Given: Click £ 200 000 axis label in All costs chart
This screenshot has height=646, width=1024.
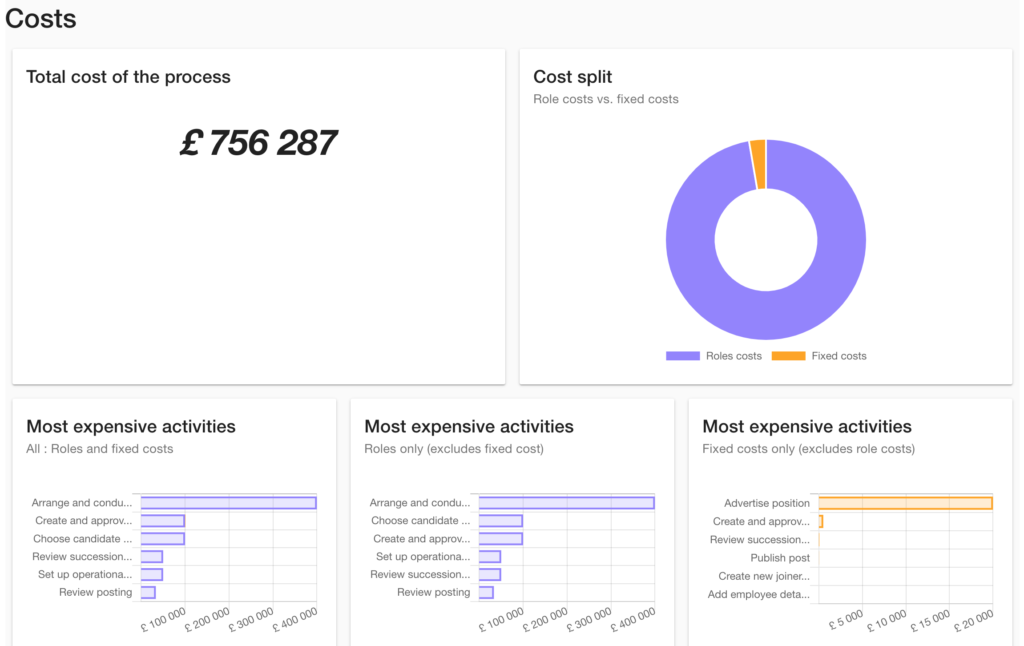Looking at the screenshot, I should 207,619.
